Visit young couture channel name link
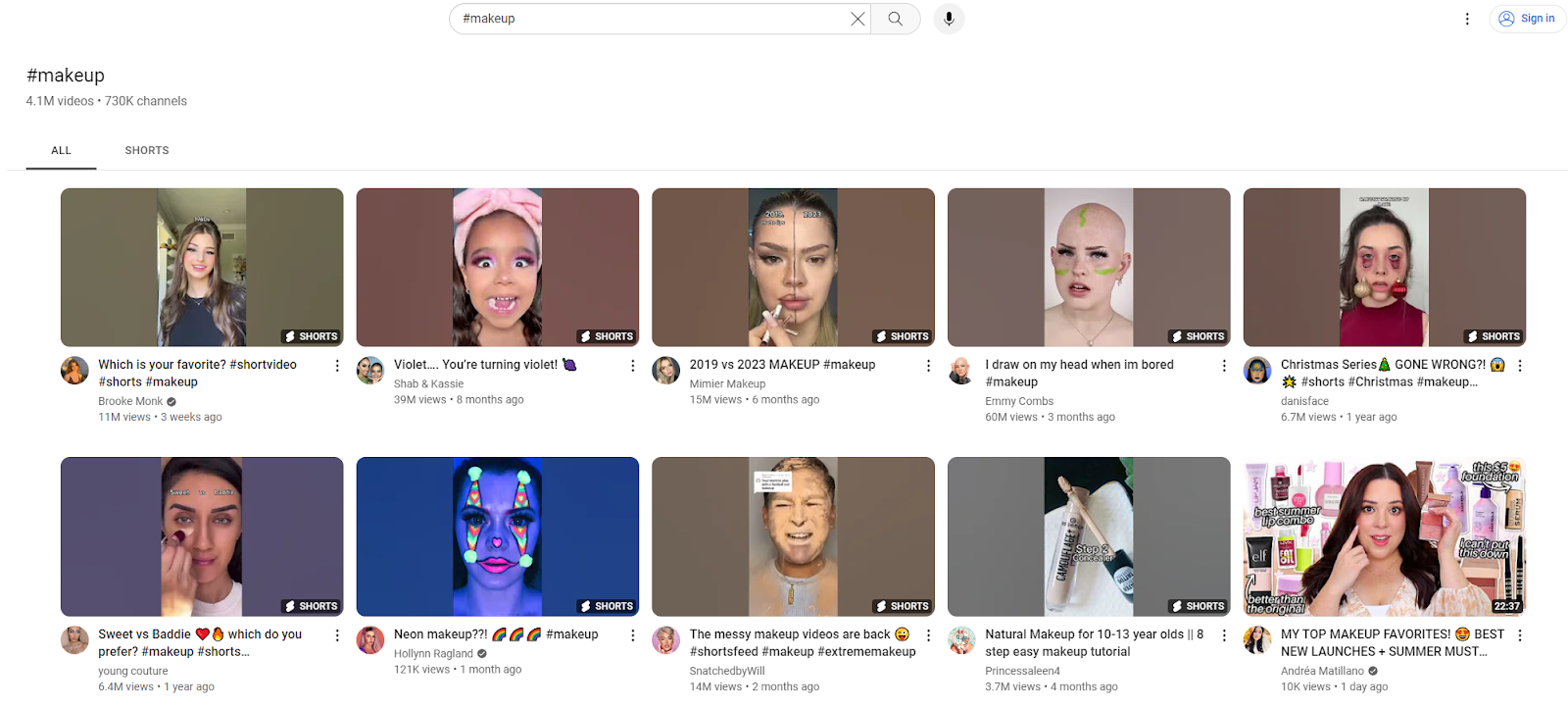Viewport: 1568px width, 707px height. (x=132, y=672)
